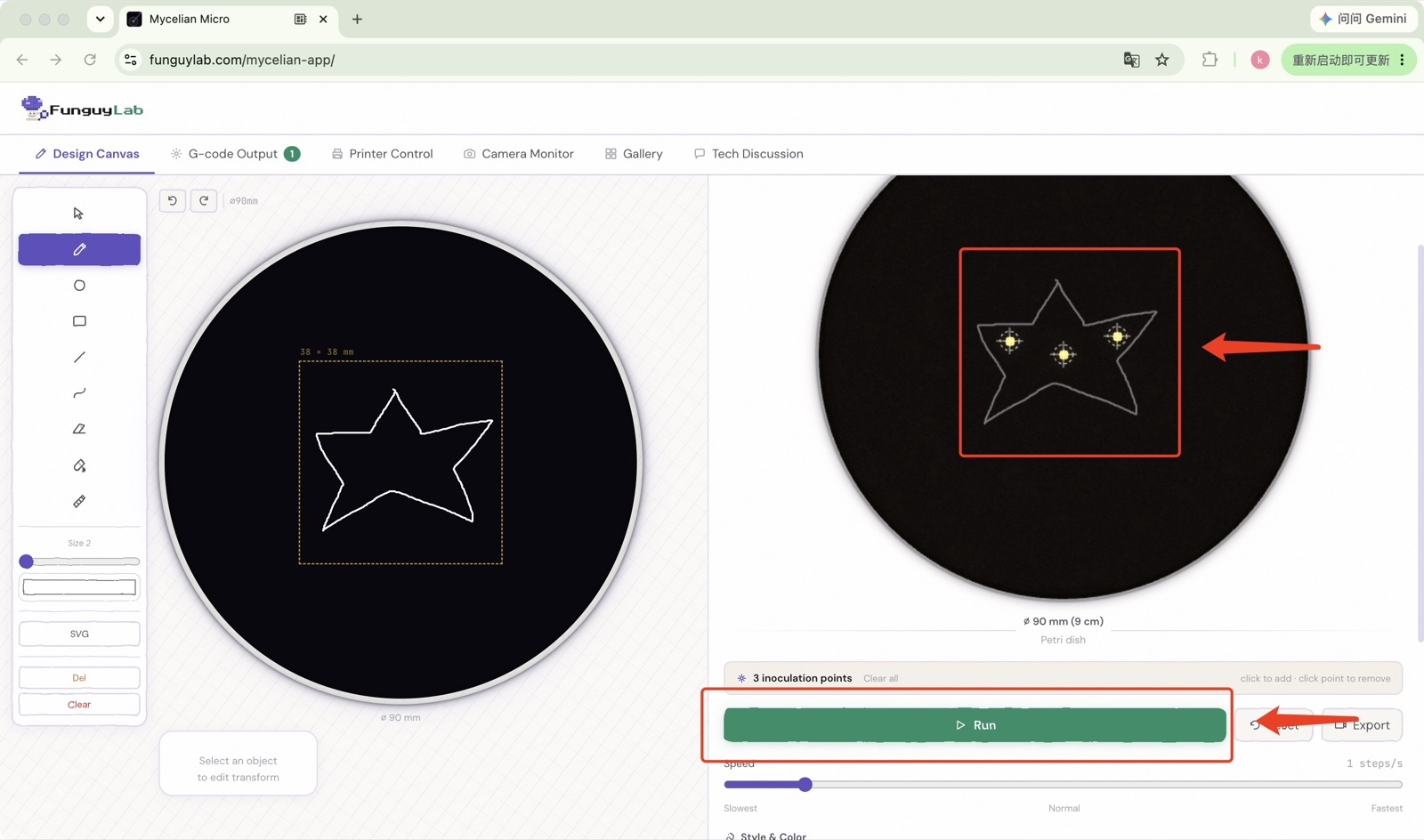Click the middle inoculation point in preview
This screenshot has height=840, width=1424.
[x=1064, y=355]
